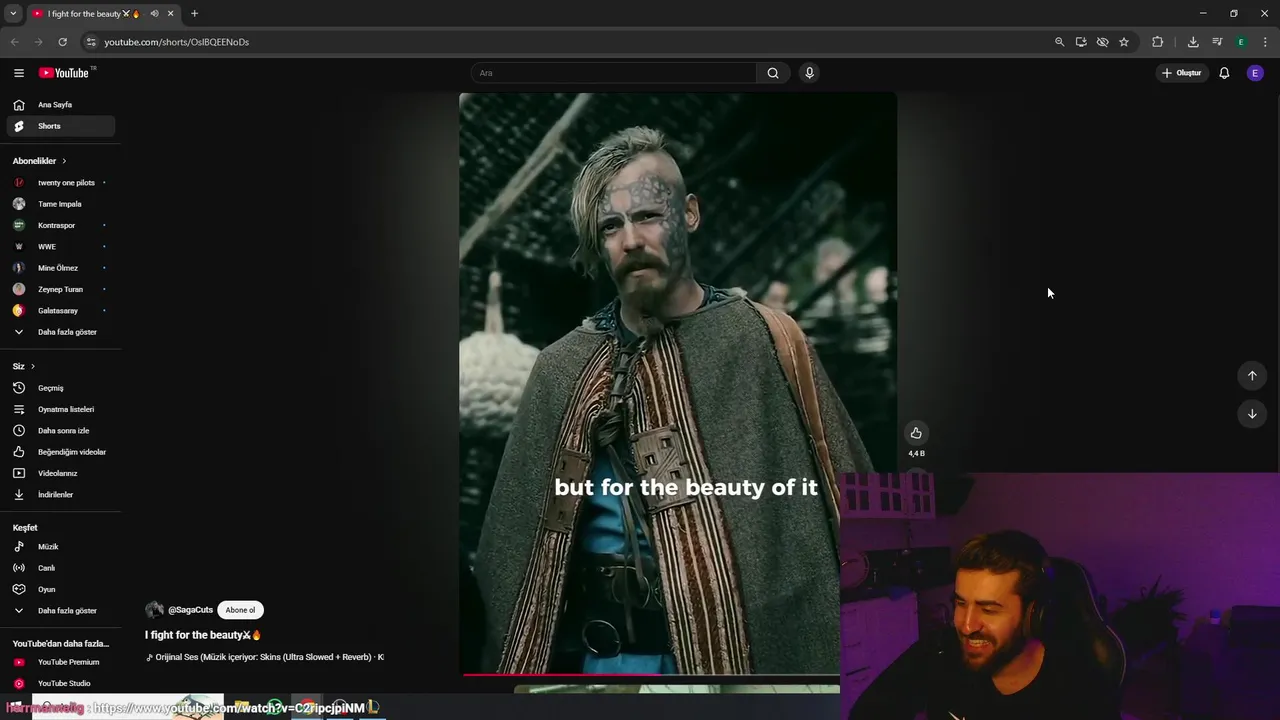
Task: Click the address bar URL
Action: [177, 42]
